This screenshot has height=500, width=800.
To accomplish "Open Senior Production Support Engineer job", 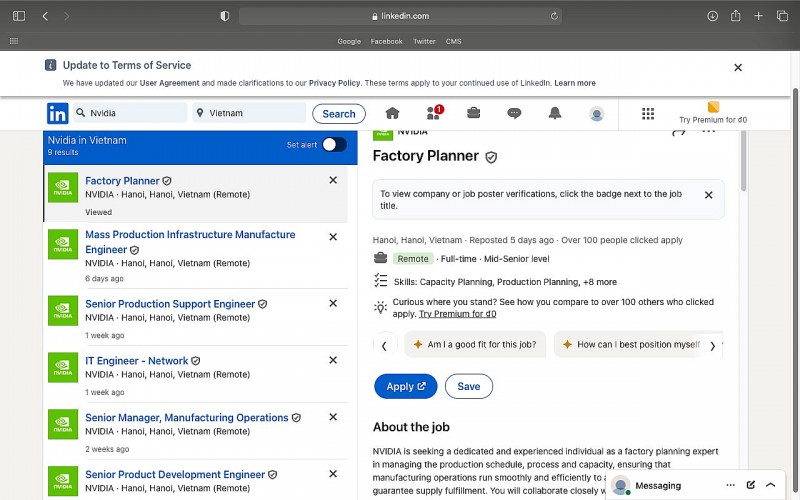I will pyautogui.click(x=170, y=304).
